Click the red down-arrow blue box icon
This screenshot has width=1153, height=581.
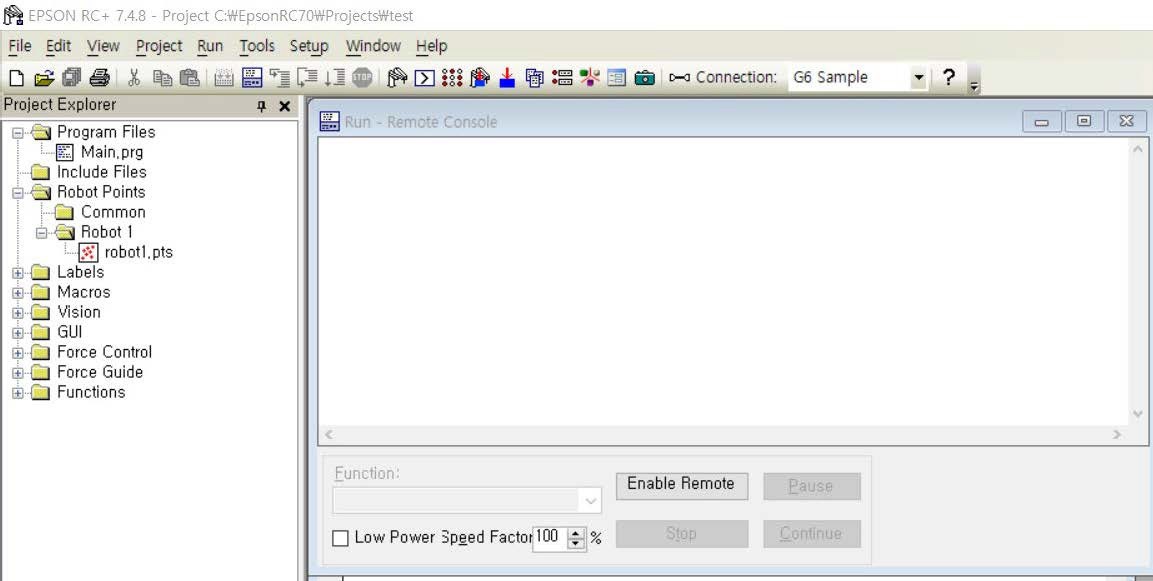click(507, 77)
